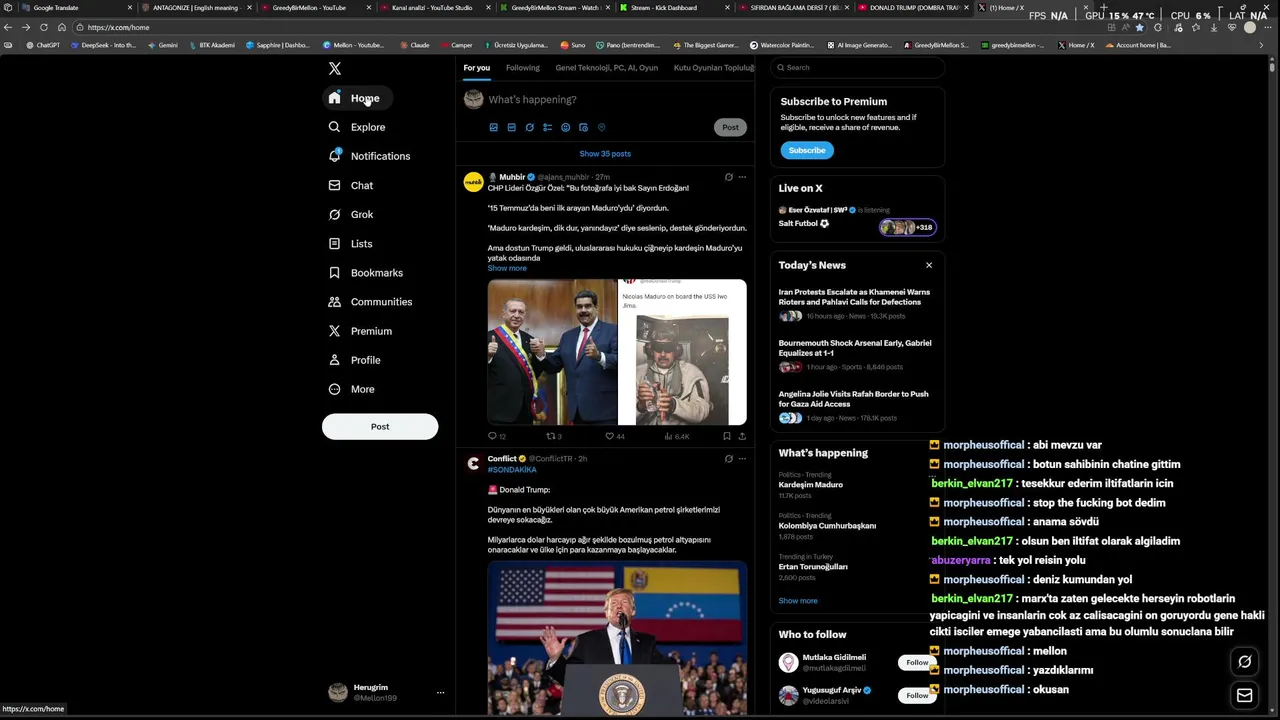Image resolution: width=1280 pixels, height=720 pixels.
Task: Open the emoji picker in composer
Action: (x=565, y=127)
